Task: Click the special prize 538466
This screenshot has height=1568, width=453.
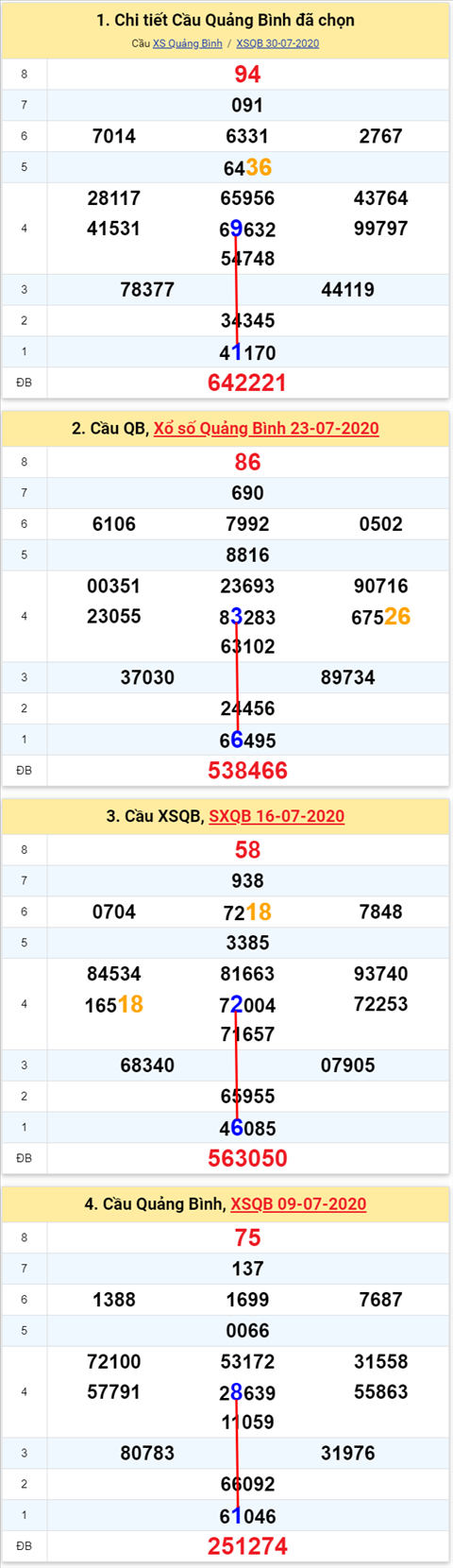Action: point(247,771)
